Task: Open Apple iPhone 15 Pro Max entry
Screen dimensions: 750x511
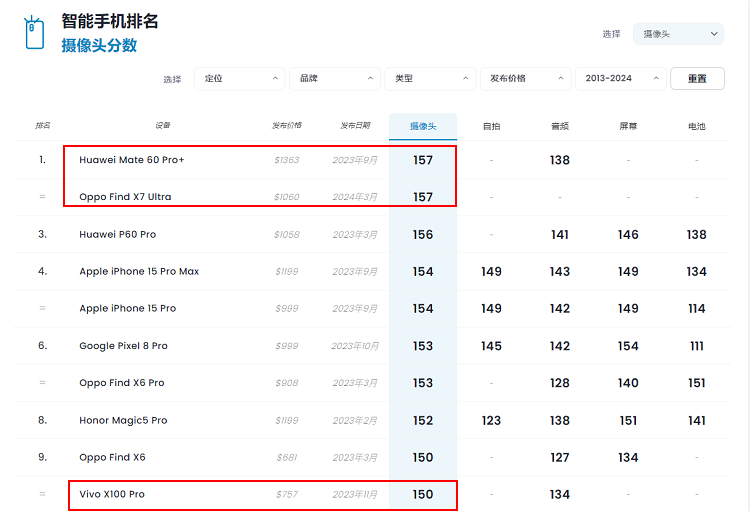Action: [139, 271]
